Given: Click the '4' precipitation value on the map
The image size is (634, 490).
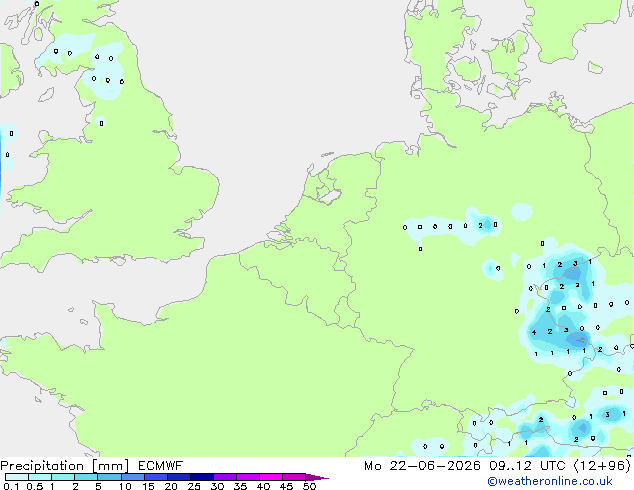Looking at the screenshot, I should click(x=534, y=332).
